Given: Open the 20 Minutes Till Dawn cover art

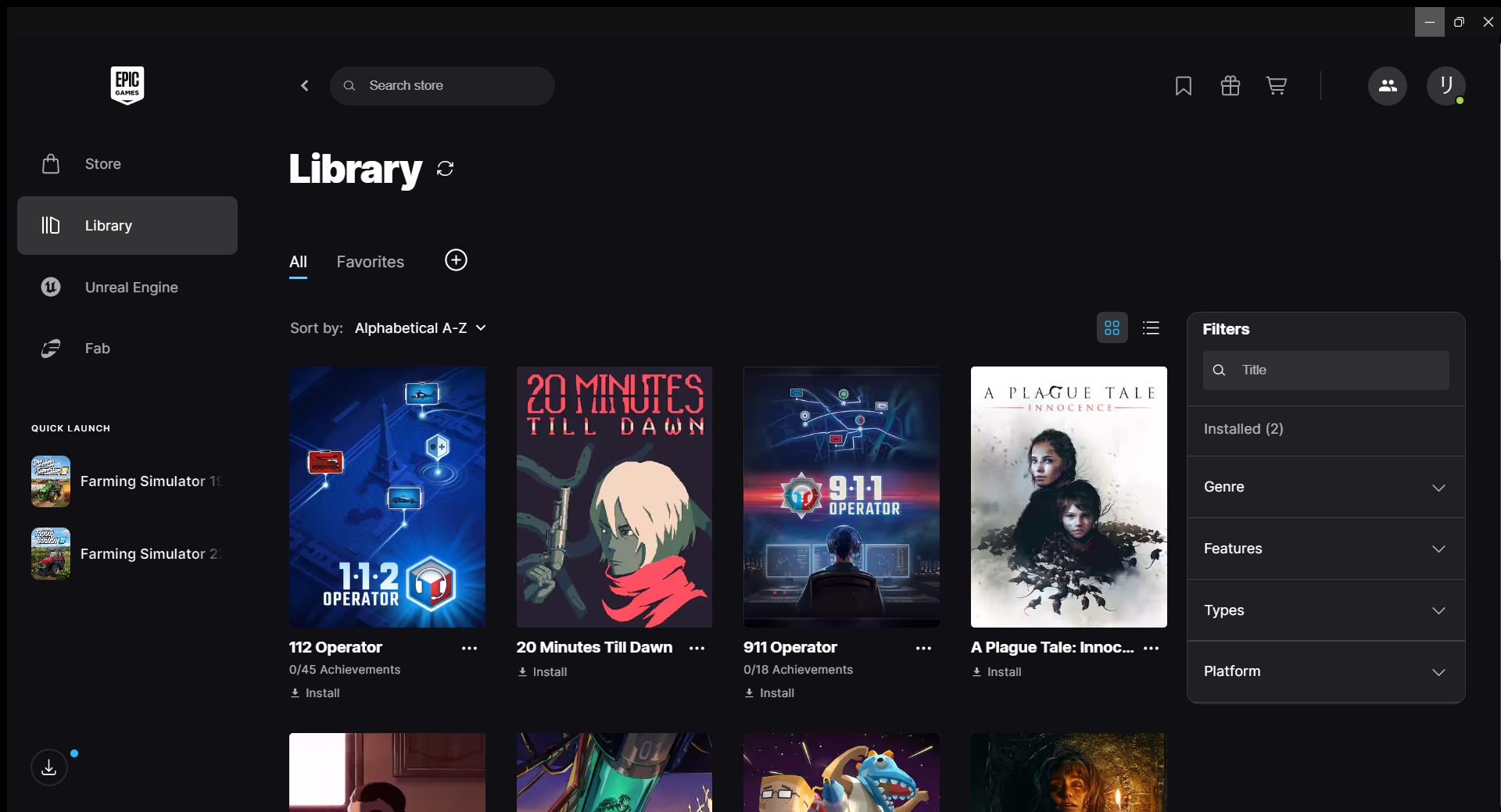Looking at the screenshot, I should click(614, 497).
